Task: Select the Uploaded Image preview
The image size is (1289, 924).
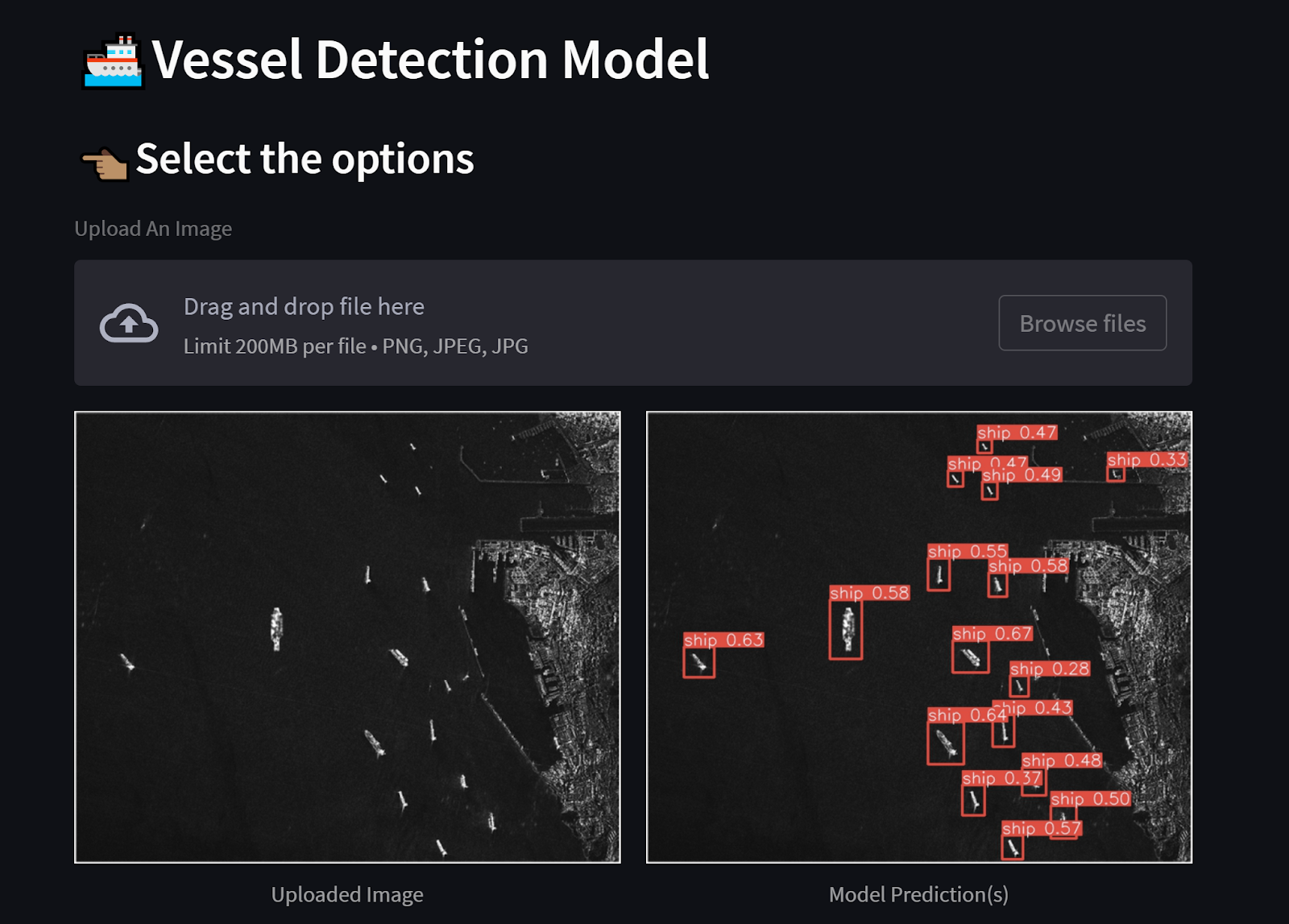Action: tap(347, 637)
